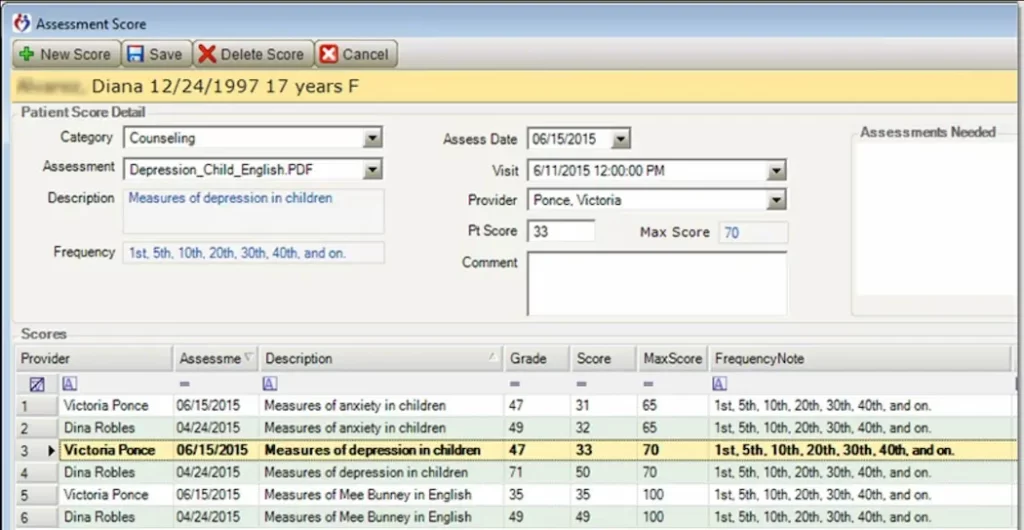Cancel the assessment score dialog
Screen dimensions: 1024x530
coord(356,54)
